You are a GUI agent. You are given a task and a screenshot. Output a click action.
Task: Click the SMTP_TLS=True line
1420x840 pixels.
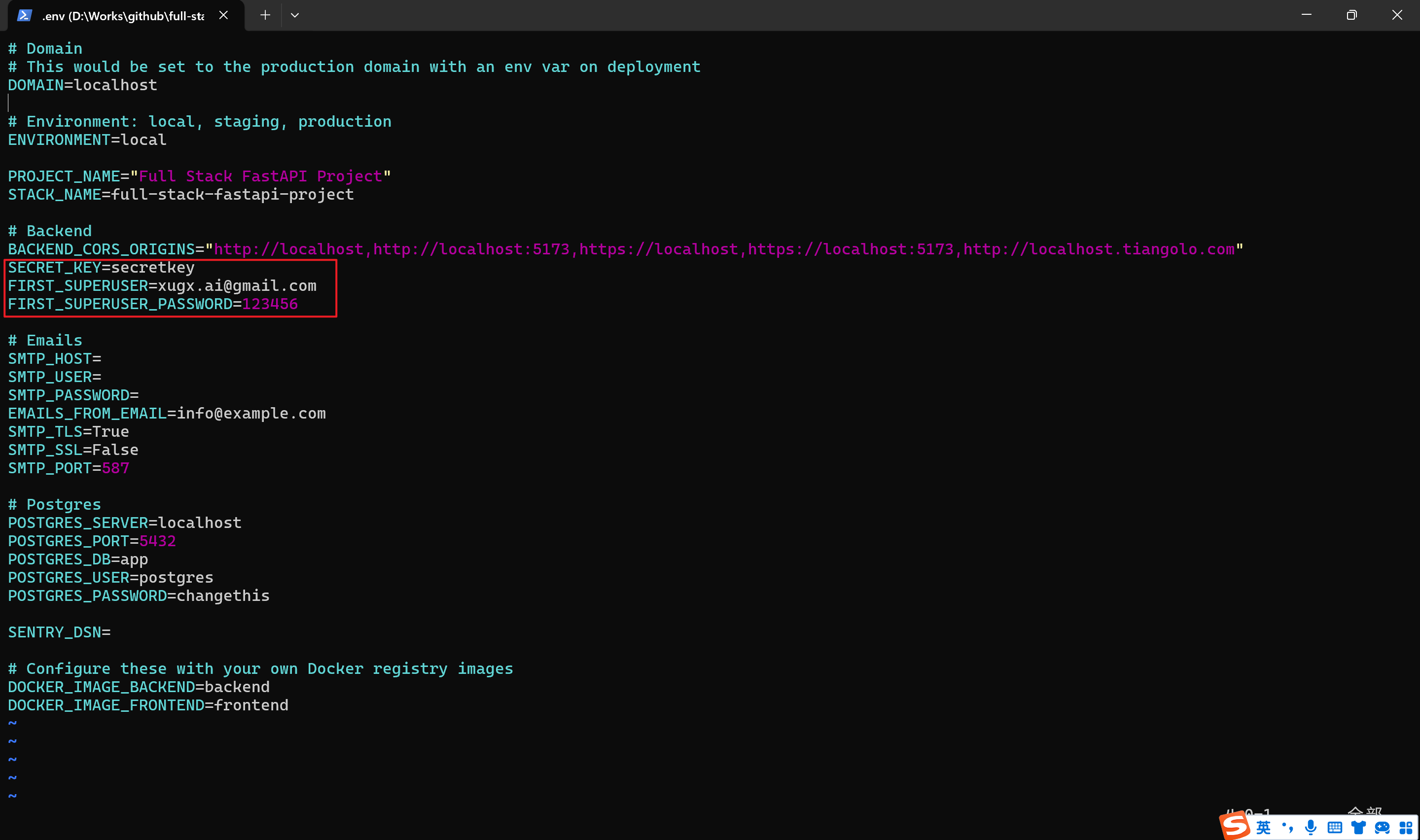pos(69,431)
